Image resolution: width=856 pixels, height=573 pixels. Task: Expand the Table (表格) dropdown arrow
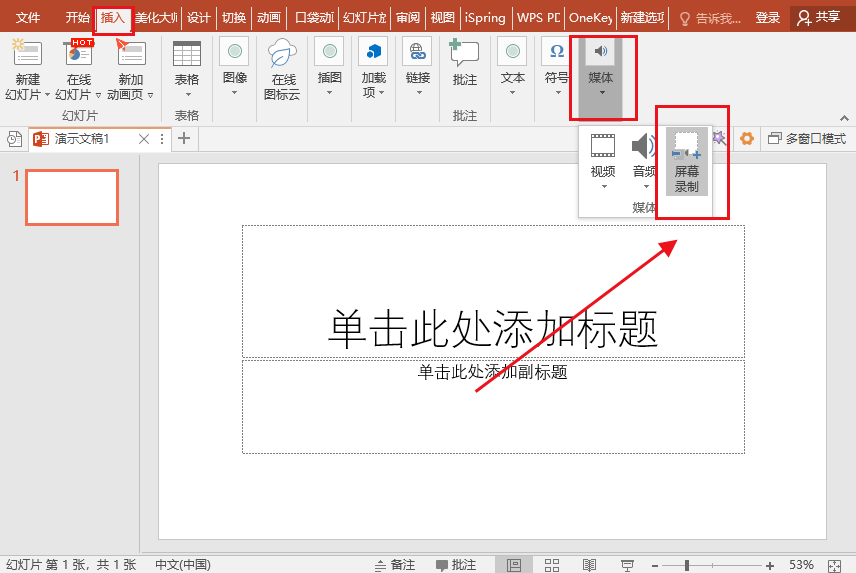point(188,95)
